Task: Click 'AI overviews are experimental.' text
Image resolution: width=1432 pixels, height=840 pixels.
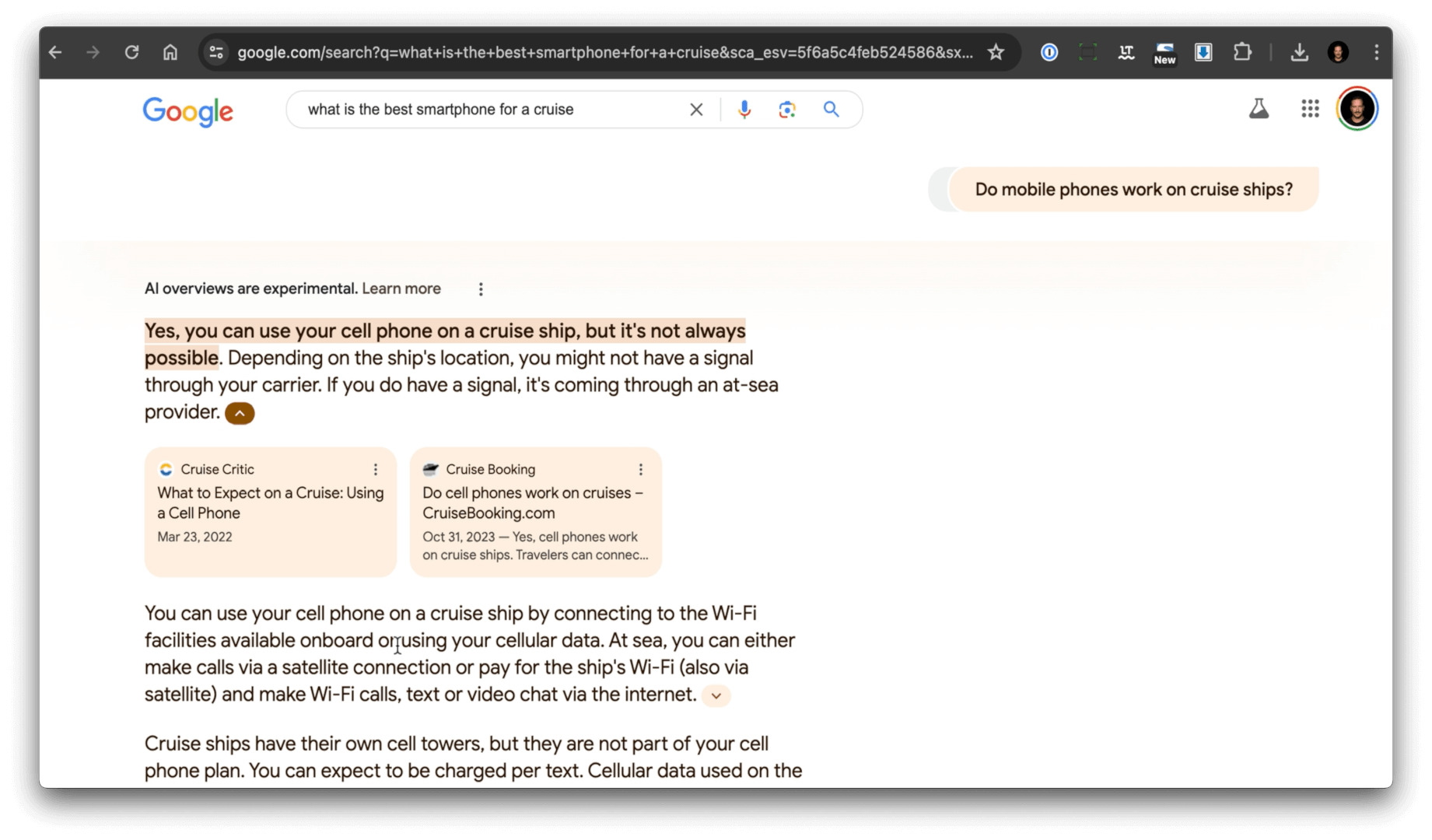Action: coord(251,289)
